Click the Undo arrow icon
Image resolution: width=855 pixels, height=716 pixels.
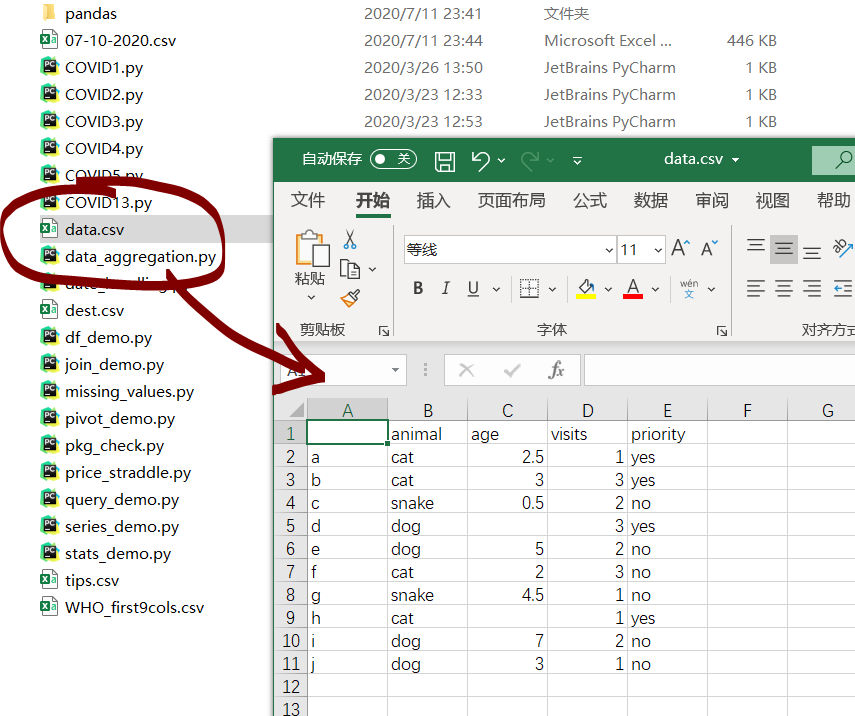point(480,160)
